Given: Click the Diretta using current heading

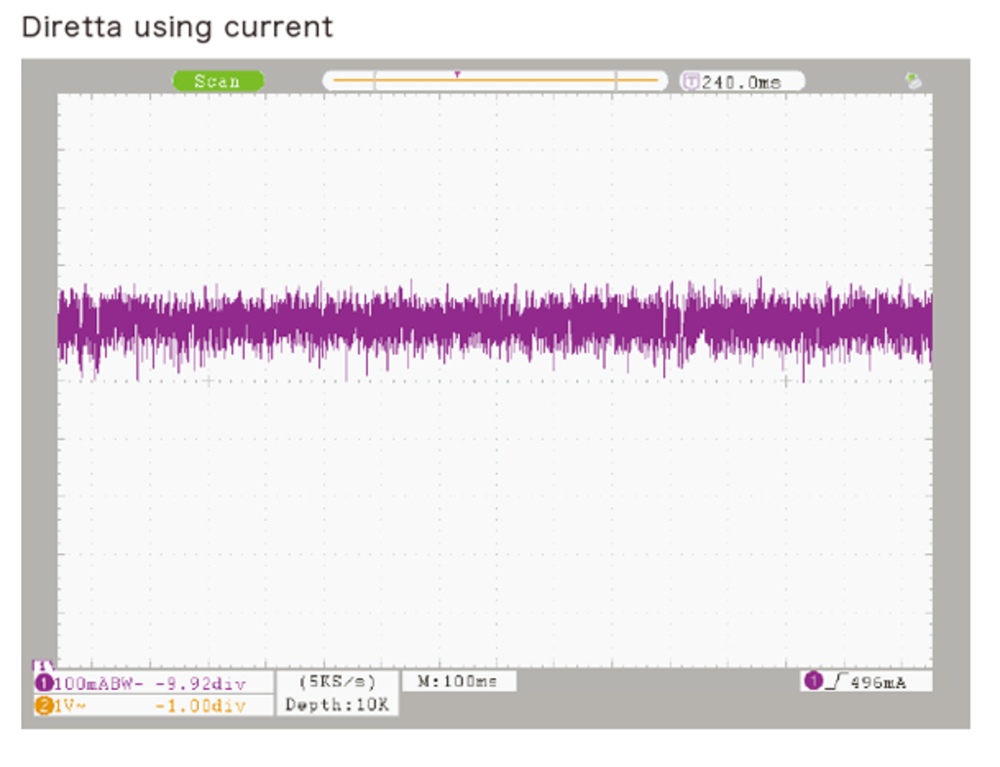Looking at the screenshot, I should point(177,27).
